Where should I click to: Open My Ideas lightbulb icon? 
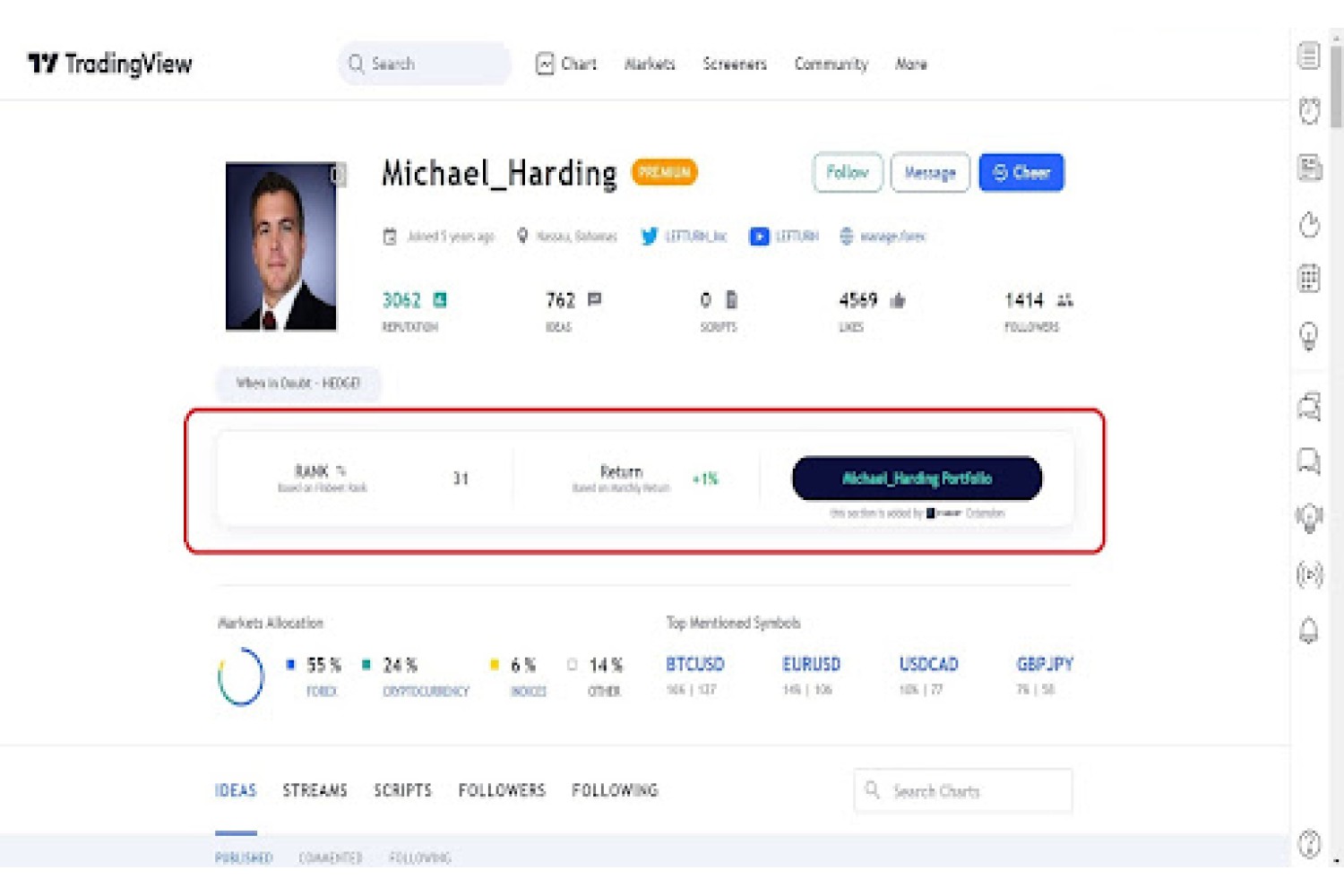[x=1309, y=336]
